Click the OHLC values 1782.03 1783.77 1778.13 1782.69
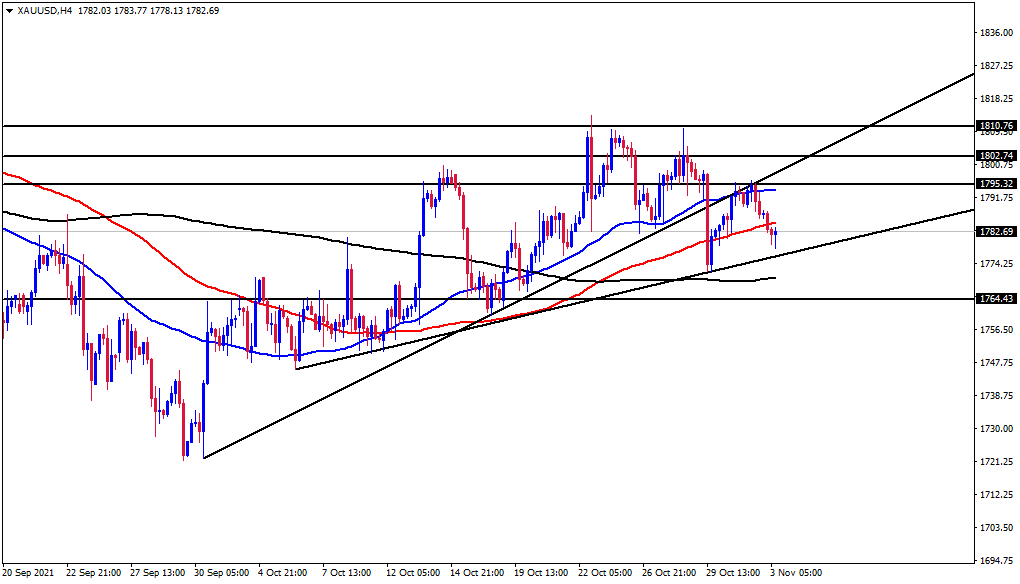This screenshot has width=1020, height=584. coord(148,10)
